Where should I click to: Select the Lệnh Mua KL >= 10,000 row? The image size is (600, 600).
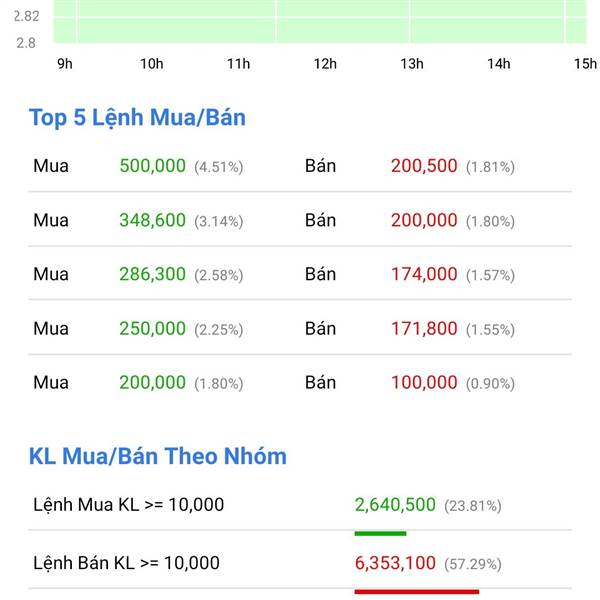[300, 505]
